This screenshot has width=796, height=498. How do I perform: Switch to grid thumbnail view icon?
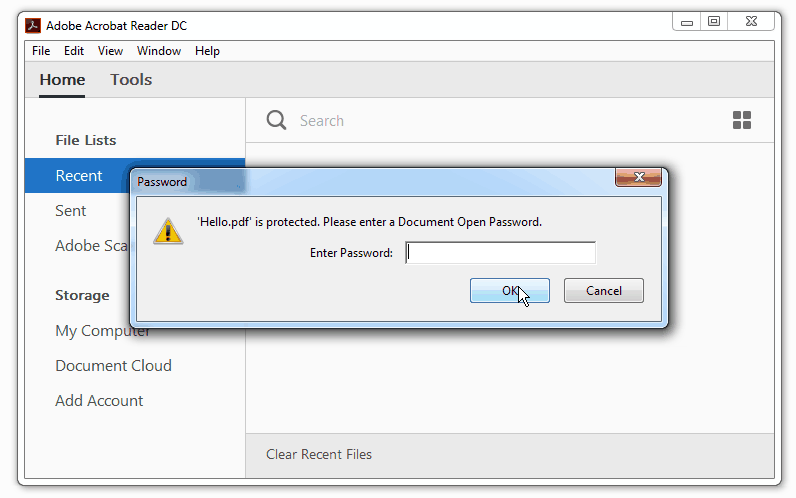742,120
